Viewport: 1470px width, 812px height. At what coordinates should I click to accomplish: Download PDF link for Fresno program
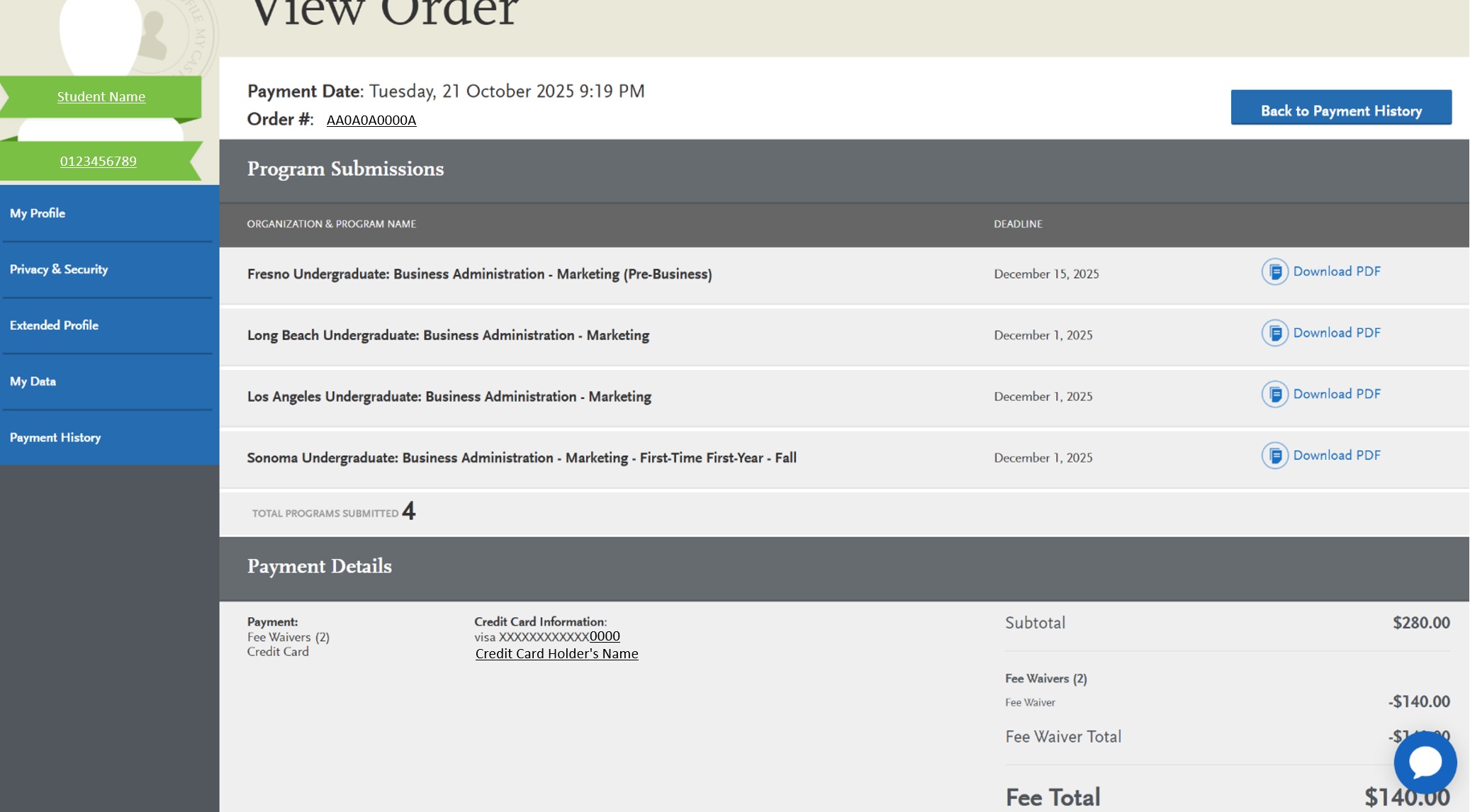pos(1336,271)
